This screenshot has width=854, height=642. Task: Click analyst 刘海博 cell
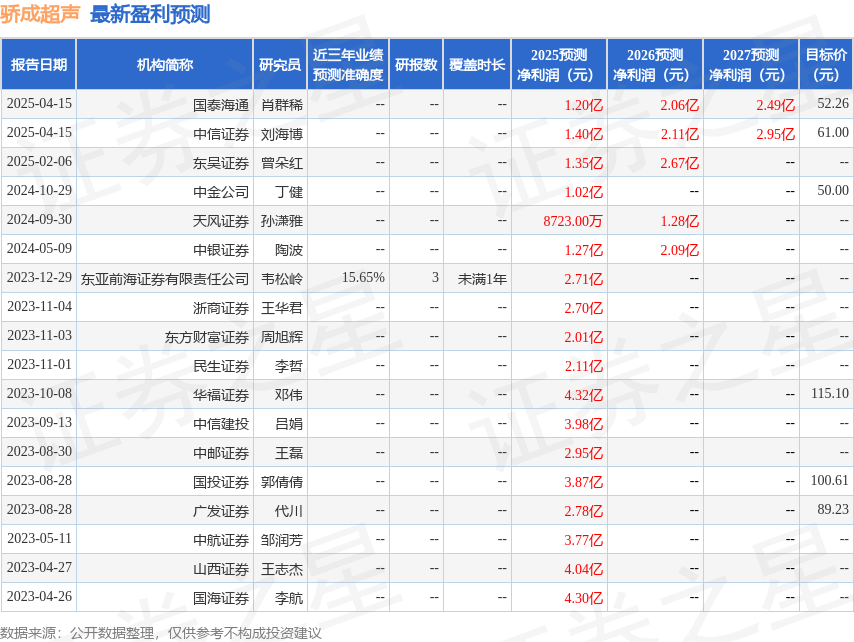pyautogui.click(x=282, y=134)
